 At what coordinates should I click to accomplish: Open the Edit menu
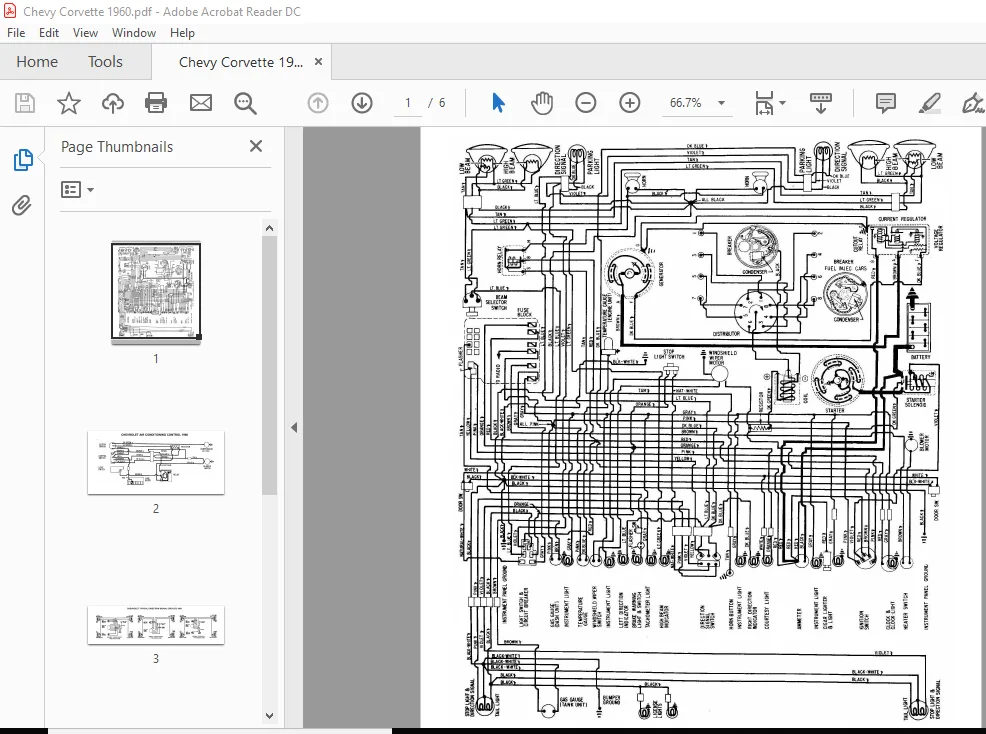(x=48, y=33)
